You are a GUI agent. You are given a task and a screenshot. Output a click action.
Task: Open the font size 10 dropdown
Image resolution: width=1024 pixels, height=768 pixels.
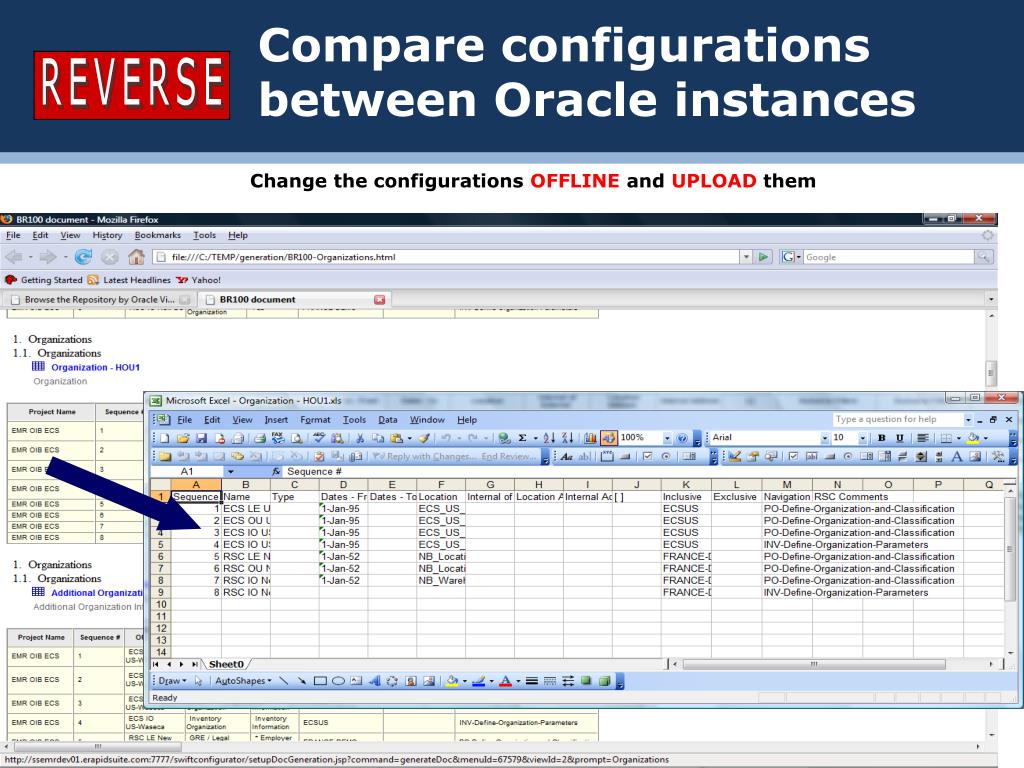862,438
